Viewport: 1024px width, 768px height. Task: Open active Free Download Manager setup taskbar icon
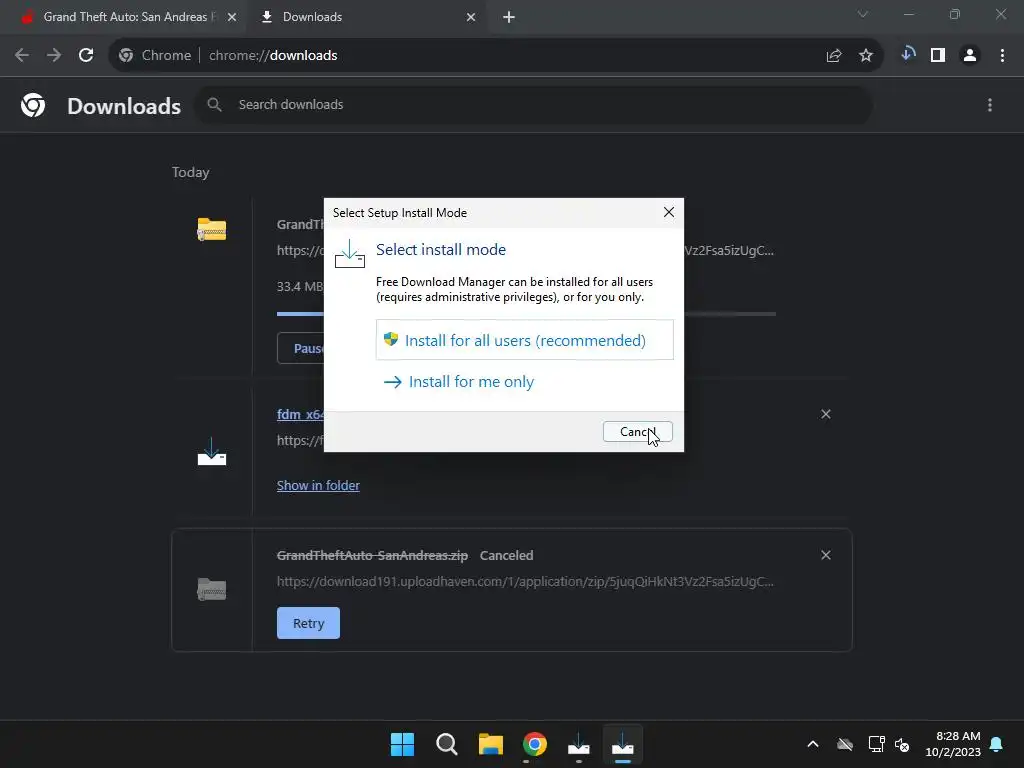[623, 744]
